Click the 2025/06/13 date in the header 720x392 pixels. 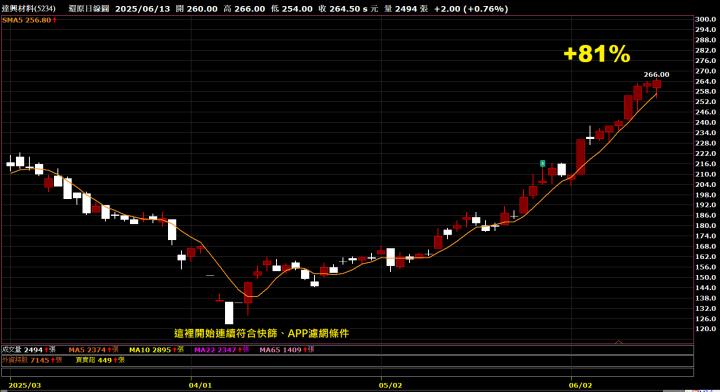tap(142, 9)
